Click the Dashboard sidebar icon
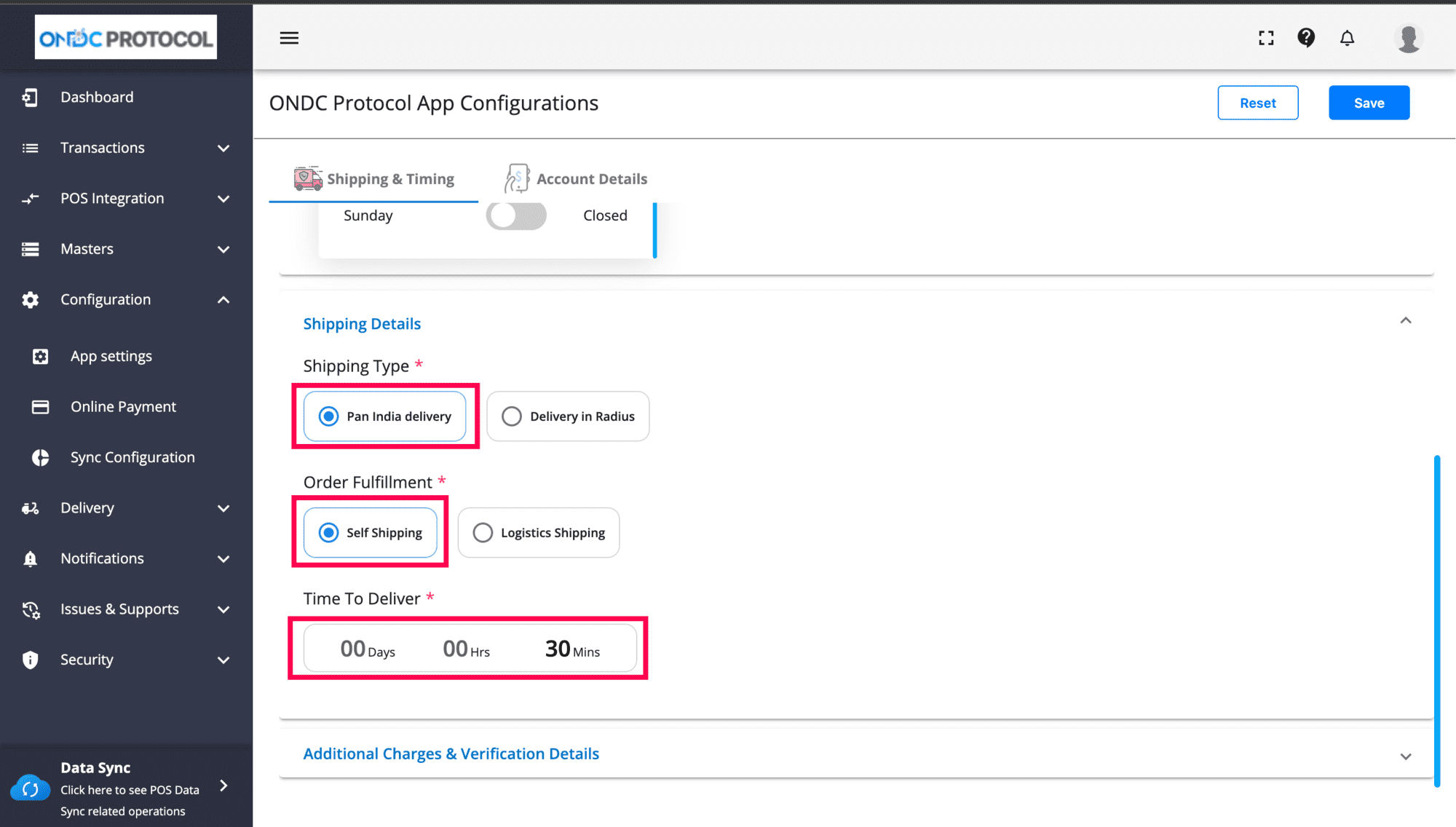The width and height of the screenshot is (1456, 827). [30, 98]
